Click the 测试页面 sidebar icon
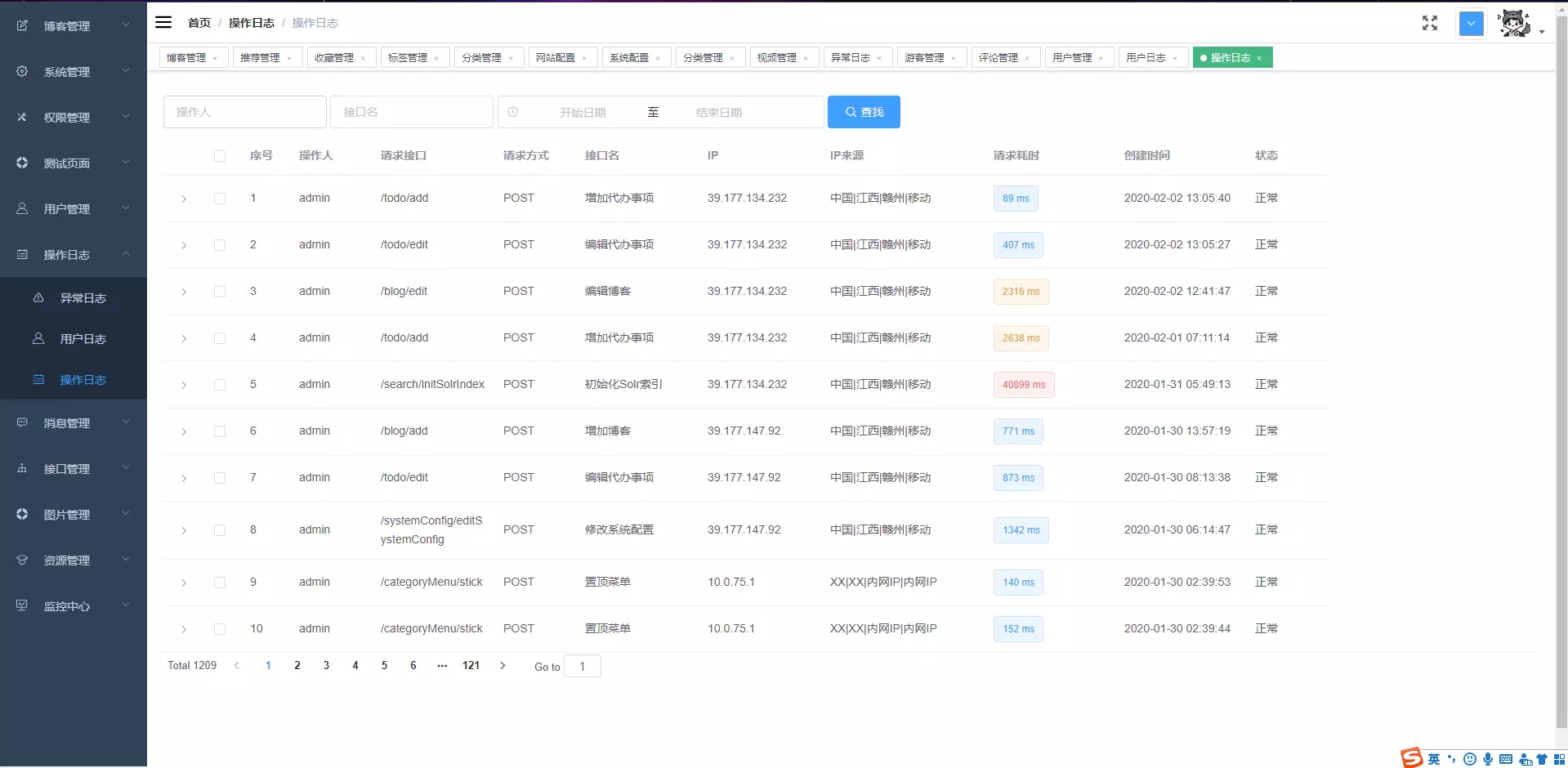This screenshot has height=768, width=1568. (22, 163)
